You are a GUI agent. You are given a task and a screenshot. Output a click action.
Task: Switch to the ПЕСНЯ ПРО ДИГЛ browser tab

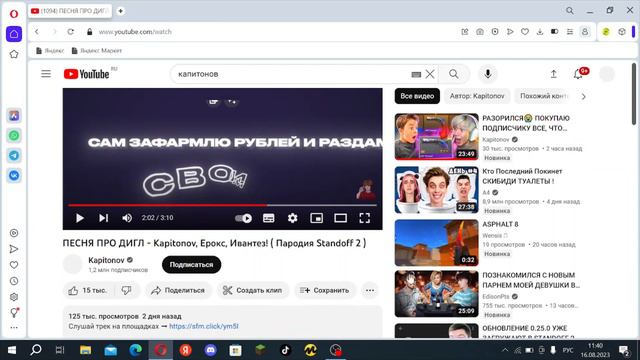pos(70,11)
